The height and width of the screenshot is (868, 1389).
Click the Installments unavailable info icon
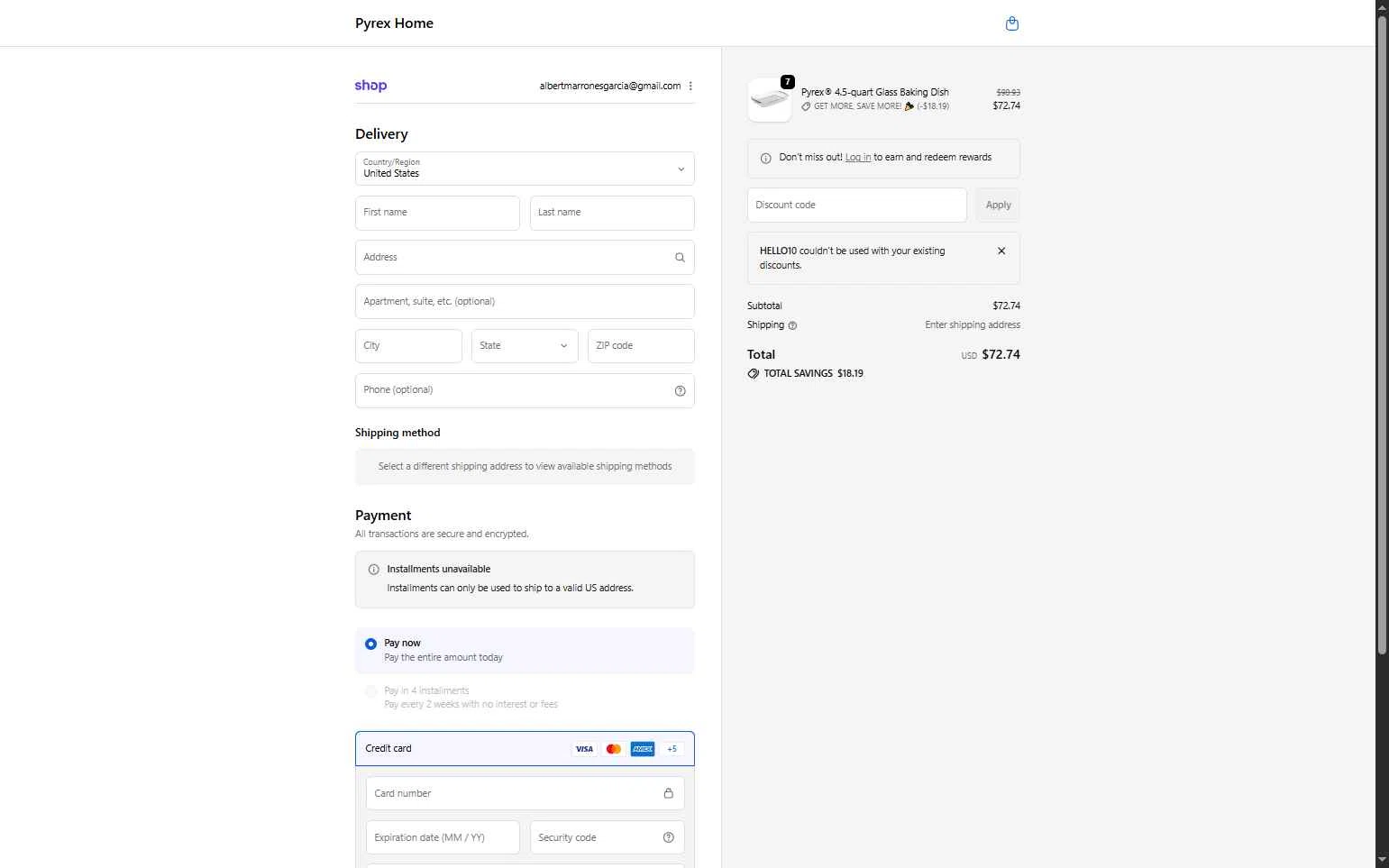click(x=374, y=570)
